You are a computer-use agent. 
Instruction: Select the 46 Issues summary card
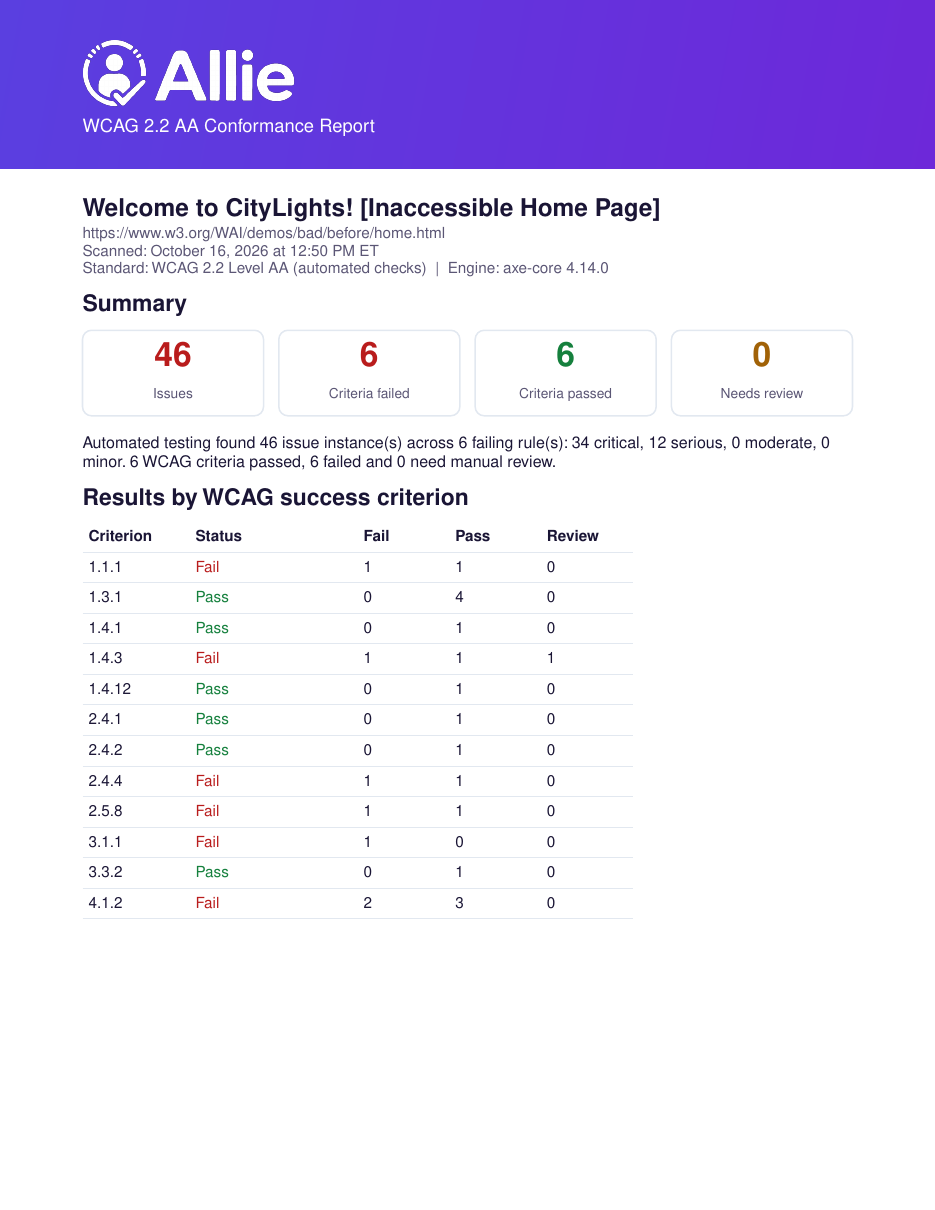pos(173,373)
